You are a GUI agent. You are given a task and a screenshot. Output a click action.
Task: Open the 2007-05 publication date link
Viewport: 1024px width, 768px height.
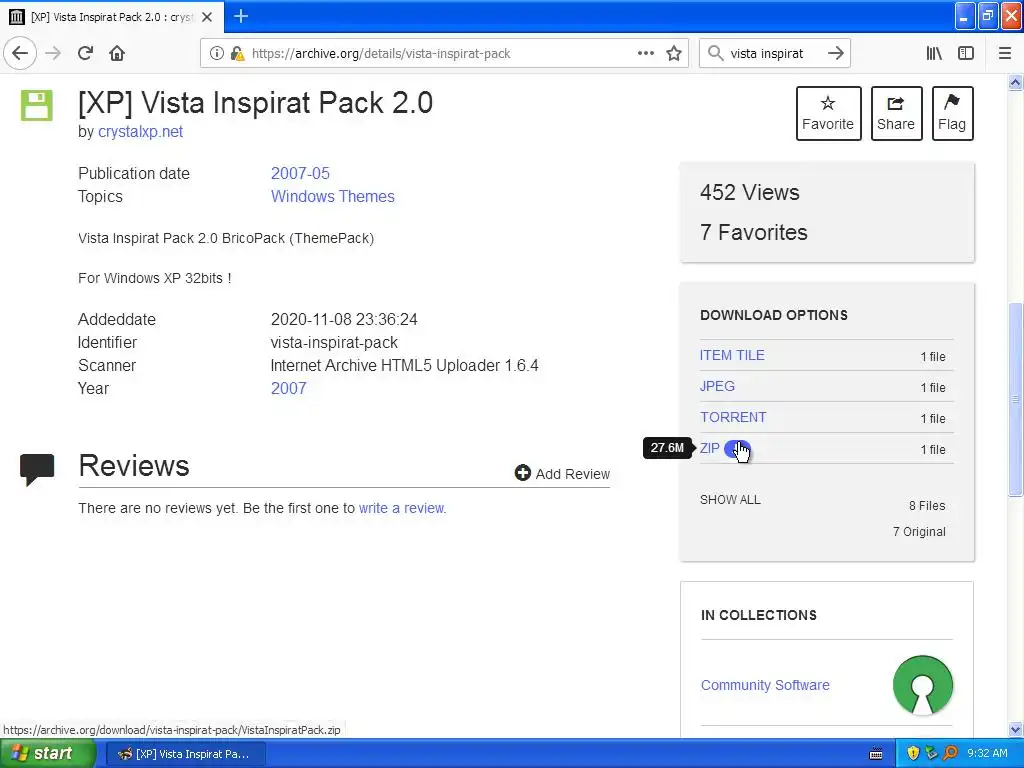(300, 174)
